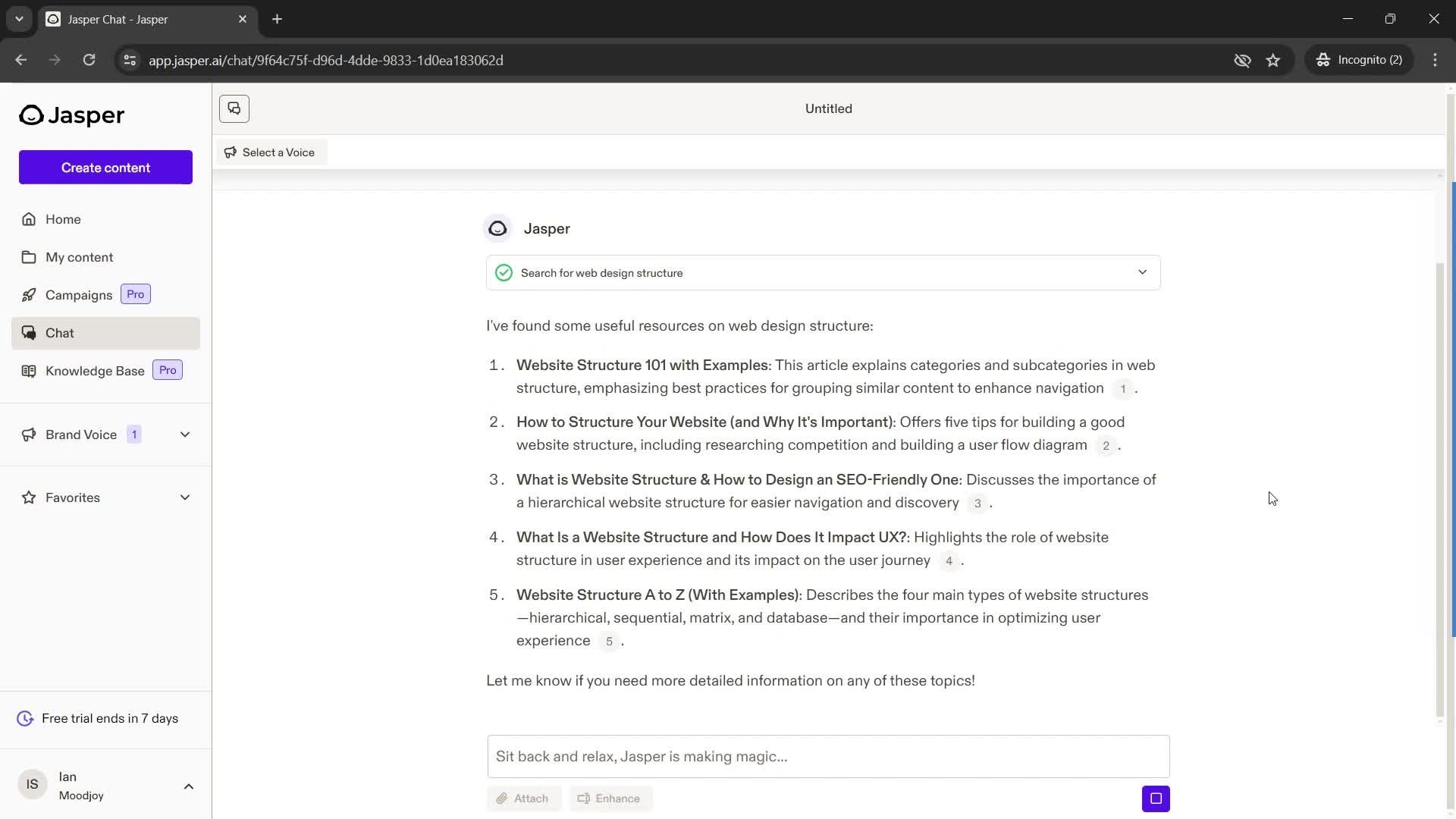Image resolution: width=1456 pixels, height=819 pixels.
Task: Expand the Ian Moodjoy account menu
Action: coord(189,786)
